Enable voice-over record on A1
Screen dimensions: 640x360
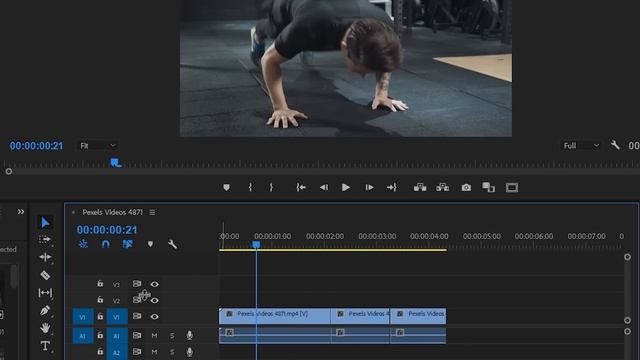point(189,335)
